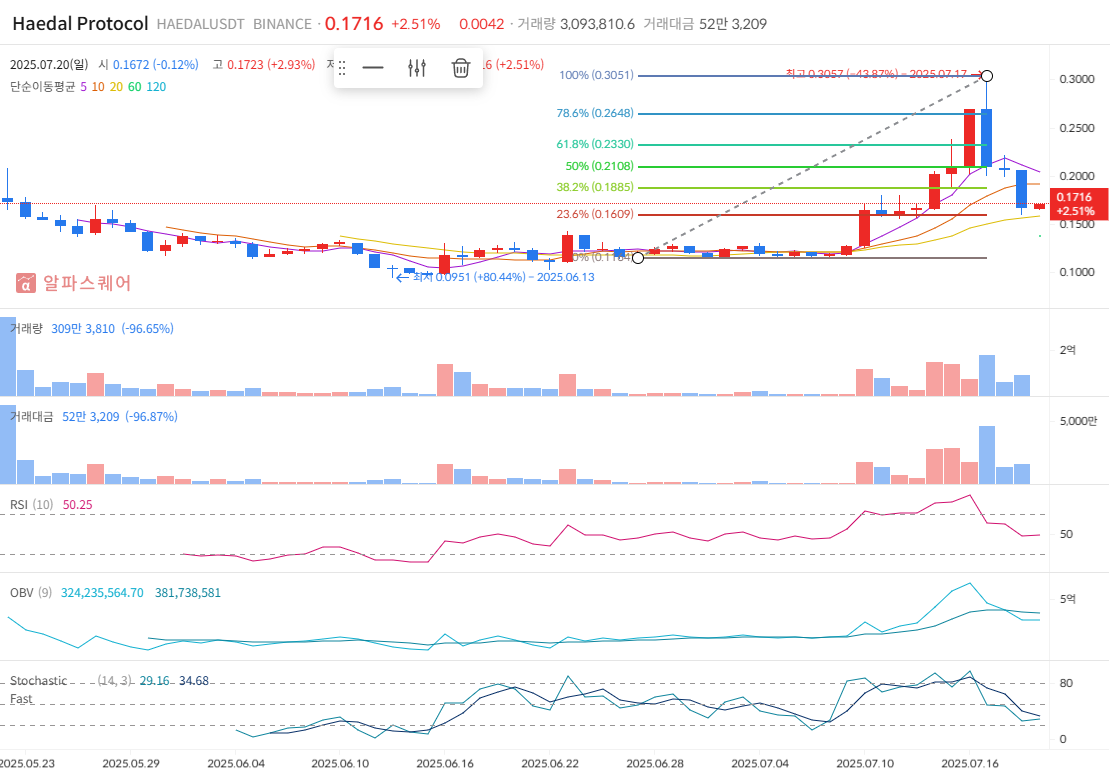The height and width of the screenshot is (778, 1110).
Task: Click the 100% (0.3051) Fibonacci label
Action: [x=596, y=75]
